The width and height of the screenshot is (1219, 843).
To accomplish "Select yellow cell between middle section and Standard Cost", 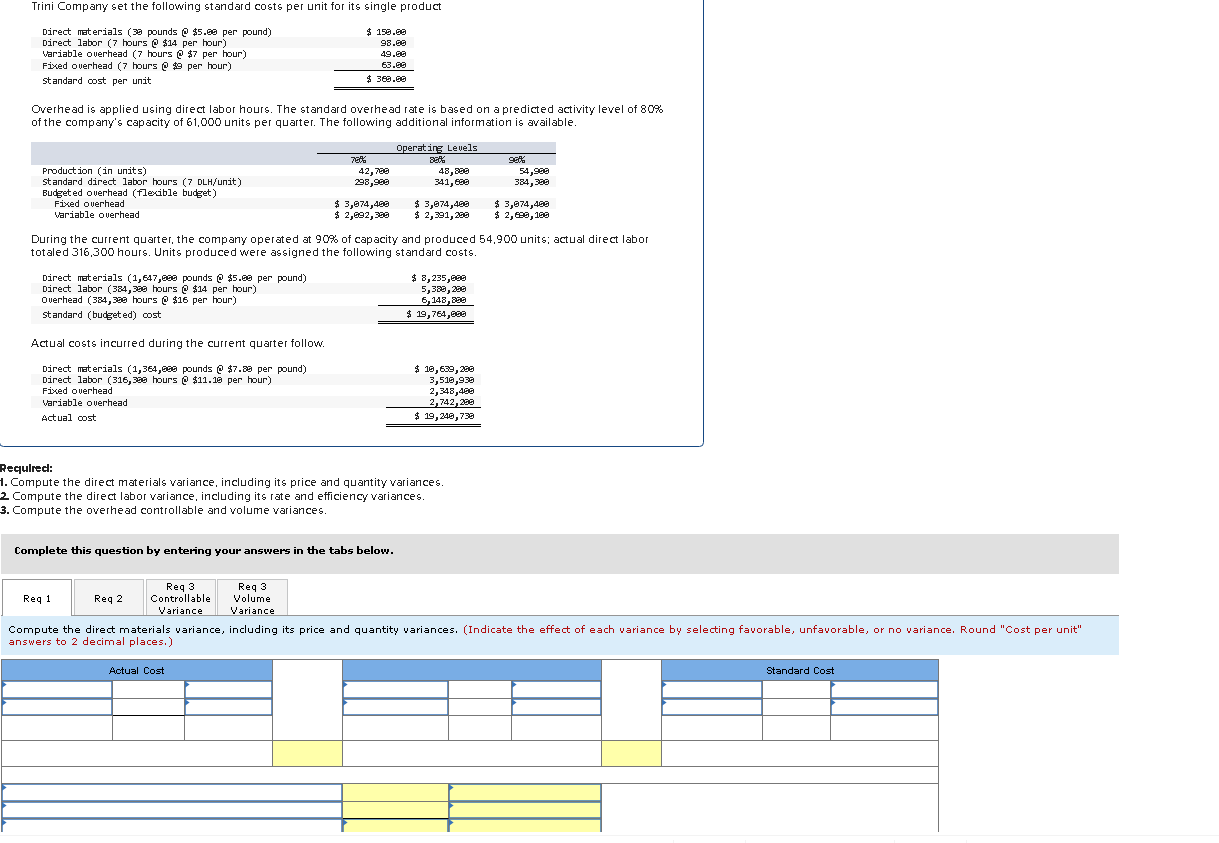I will pyautogui.click(x=631, y=753).
